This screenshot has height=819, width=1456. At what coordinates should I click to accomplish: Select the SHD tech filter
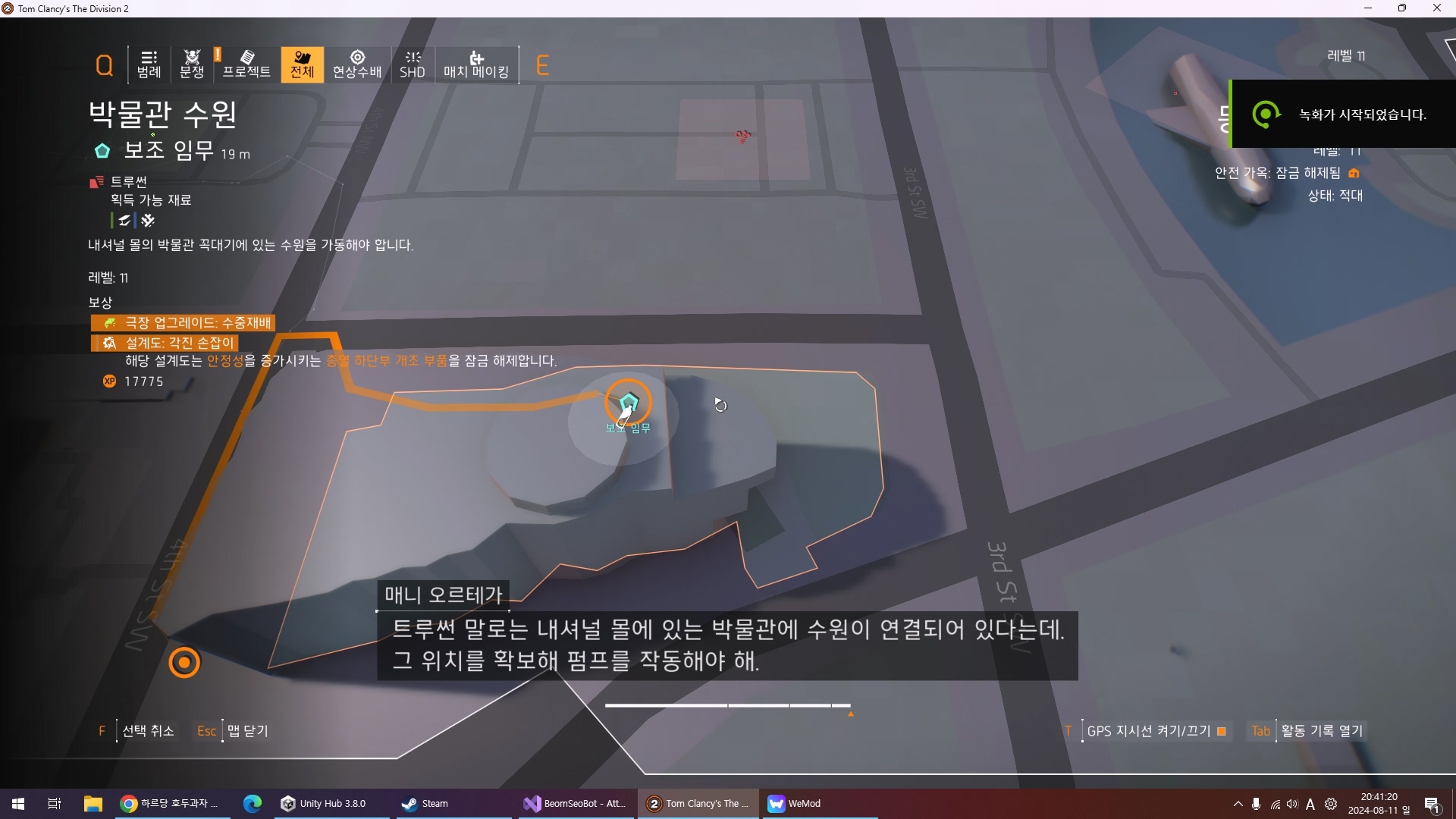point(413,64)
